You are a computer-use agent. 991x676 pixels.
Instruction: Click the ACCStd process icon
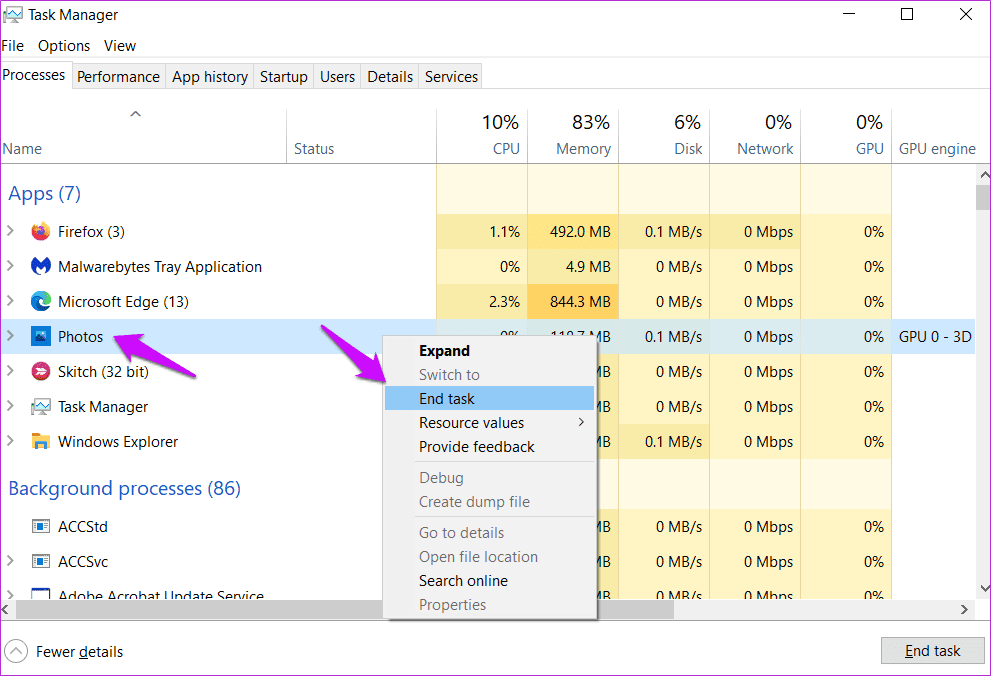pos(41,526)
